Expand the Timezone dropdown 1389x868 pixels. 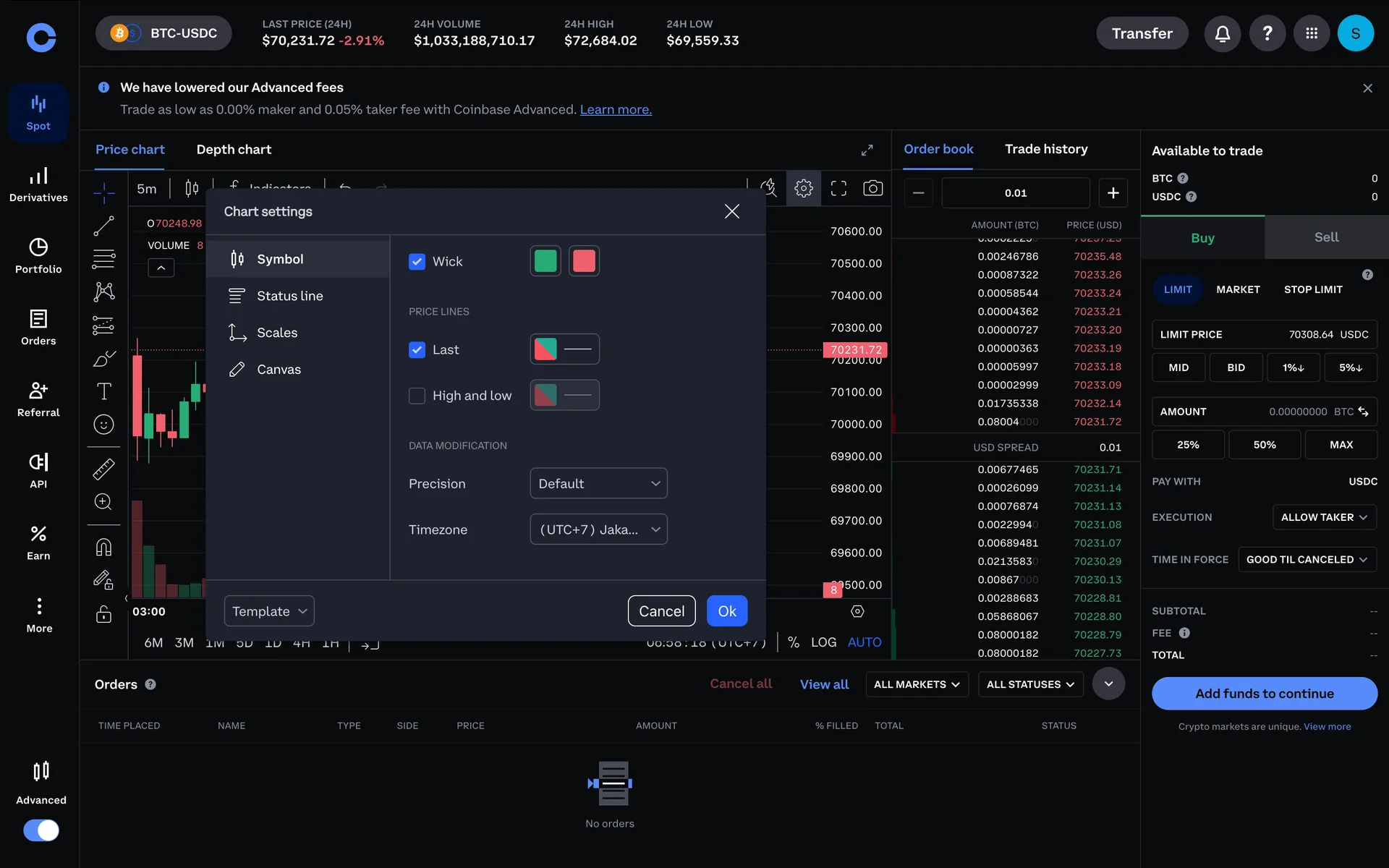click(598, 529)
